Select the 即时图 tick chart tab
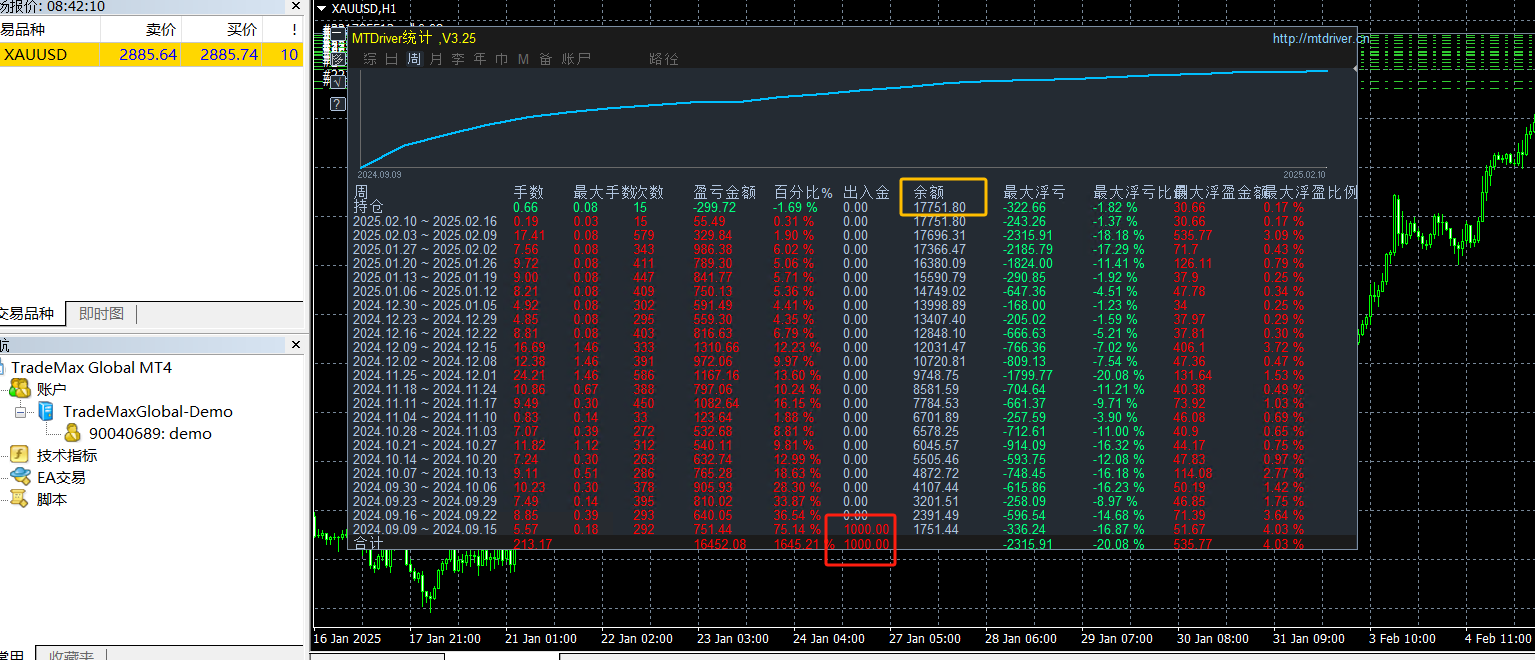The width and height of the screenshot is (1535, 660). 102,314
